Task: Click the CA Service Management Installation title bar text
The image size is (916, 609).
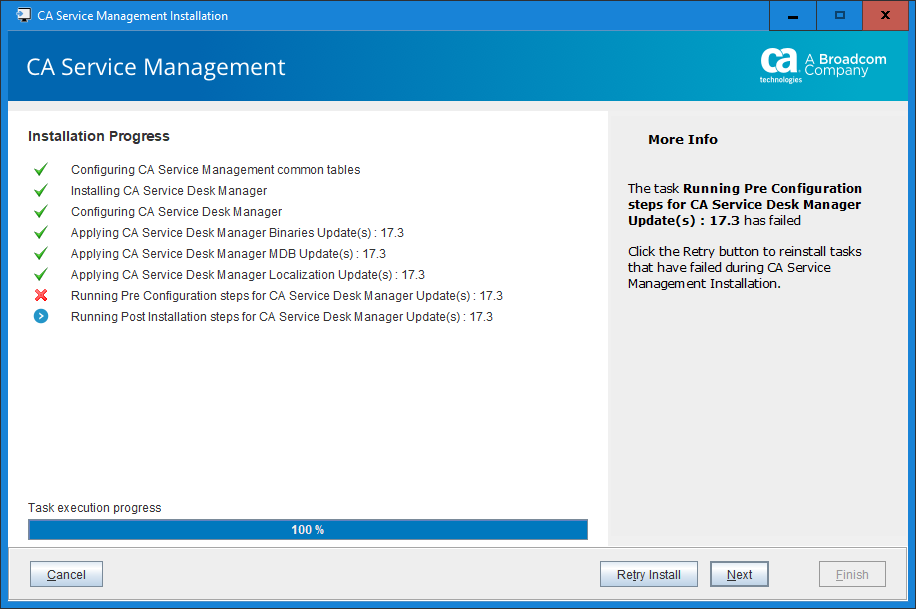Action: [x=131, y=15]
